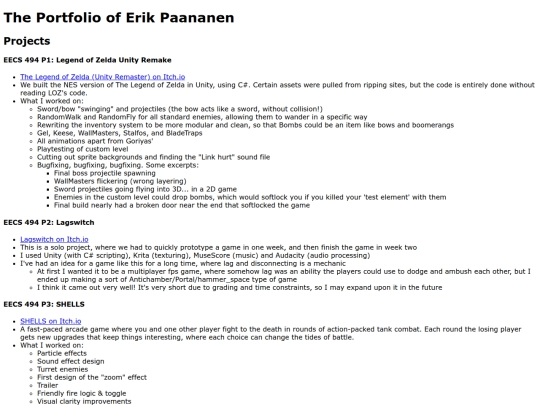Open the Lagswitch on Itch.io link
Image resolution: width=540 pixels, height=405 pixels.
pyautogui.click(x=54, y=239)
